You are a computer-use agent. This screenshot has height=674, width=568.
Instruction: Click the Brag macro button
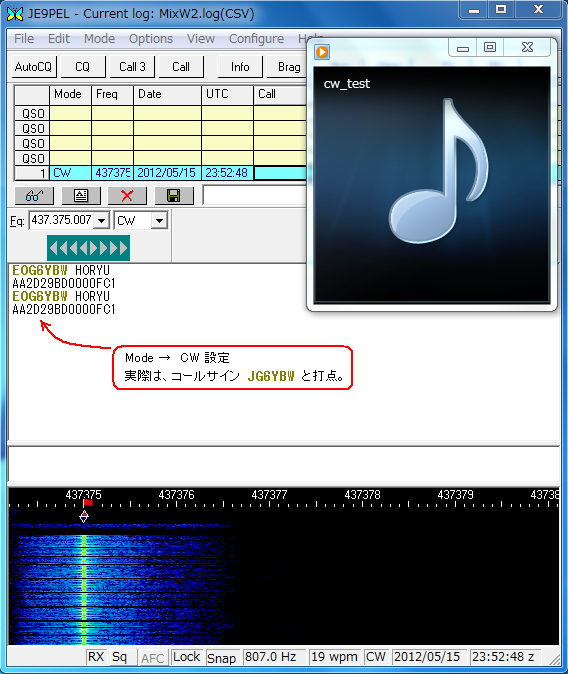click(x=288, y=67)
